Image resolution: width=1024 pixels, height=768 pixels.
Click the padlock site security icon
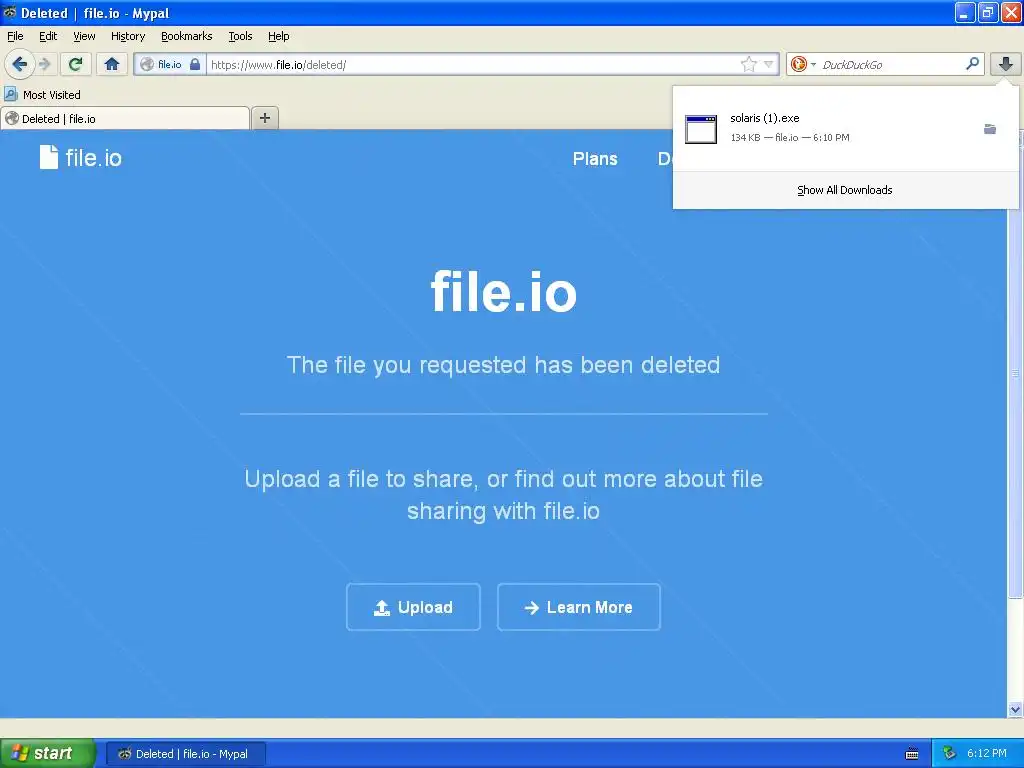[x=195, y=64]
